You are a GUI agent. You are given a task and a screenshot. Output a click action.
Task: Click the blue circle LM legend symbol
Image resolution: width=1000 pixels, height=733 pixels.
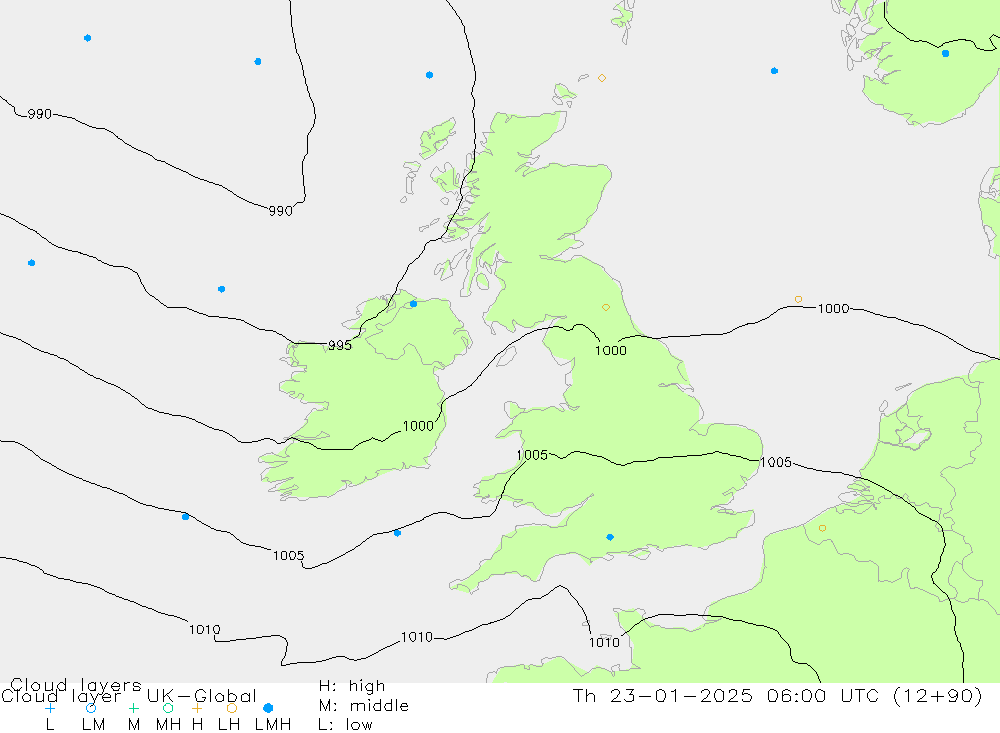tap(91, 708)
